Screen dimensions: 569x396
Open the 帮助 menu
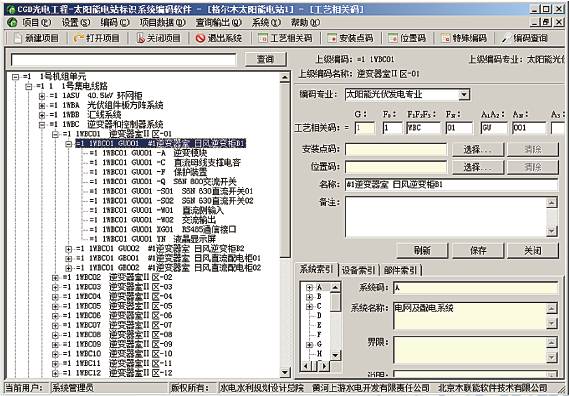[305, 23]
